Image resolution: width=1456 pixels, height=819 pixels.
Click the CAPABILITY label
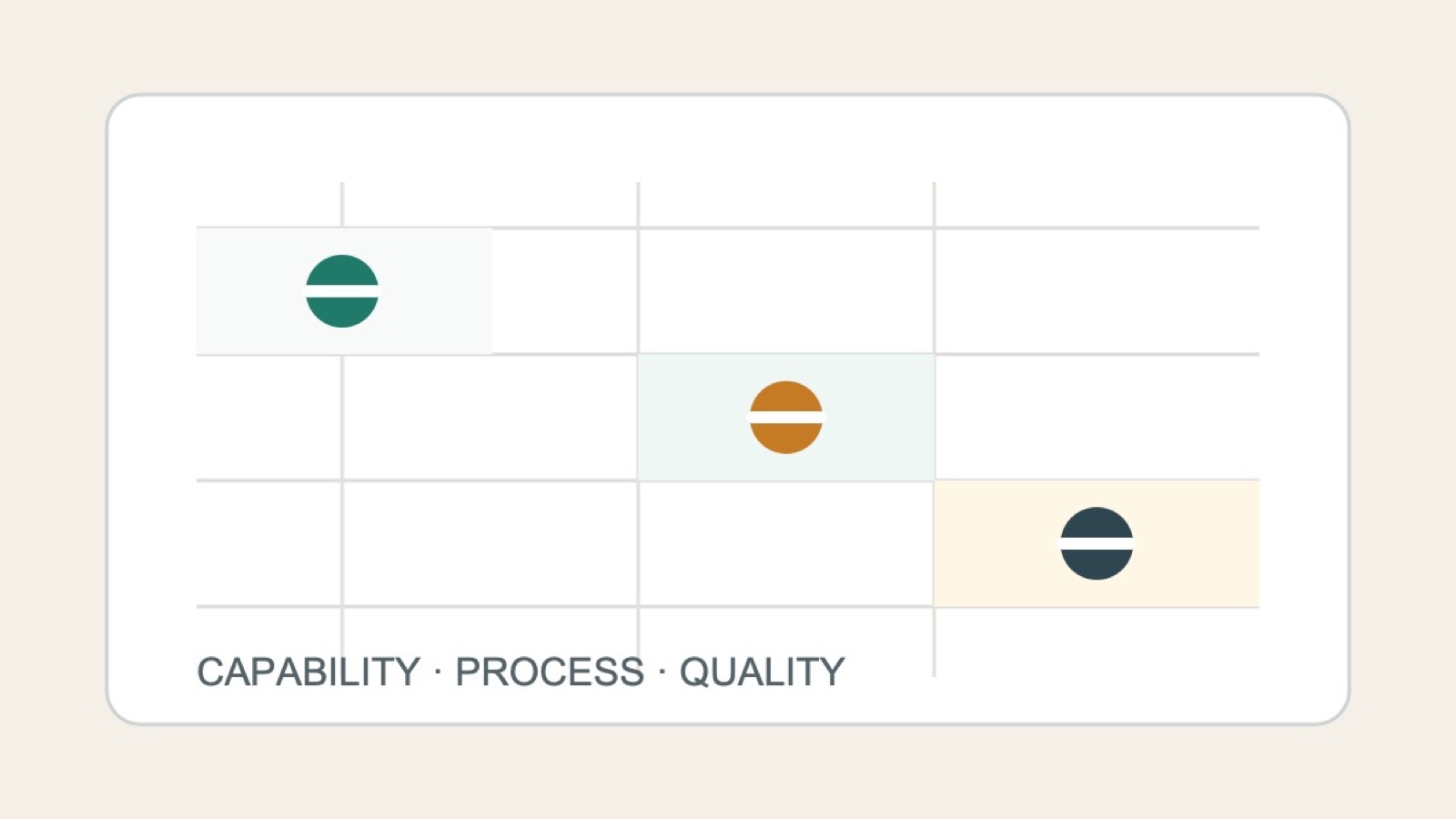(x=308, y=672)
